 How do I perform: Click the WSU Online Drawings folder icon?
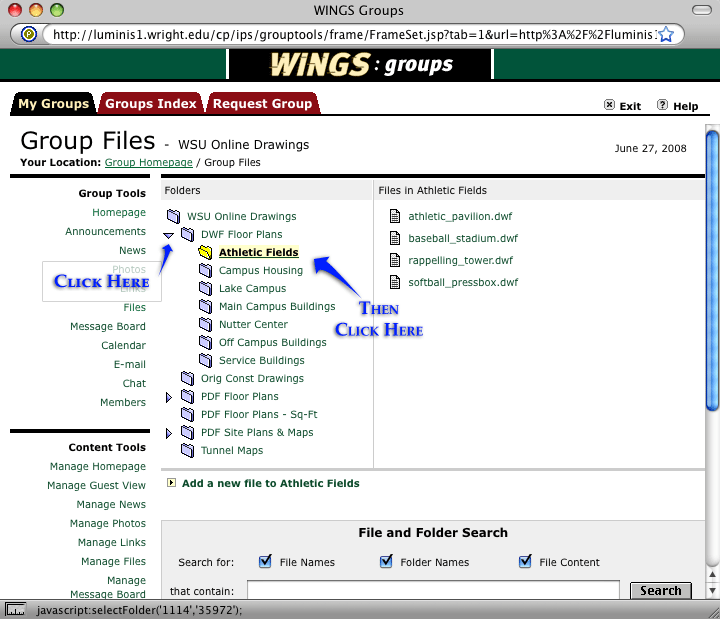pos(173,216)
